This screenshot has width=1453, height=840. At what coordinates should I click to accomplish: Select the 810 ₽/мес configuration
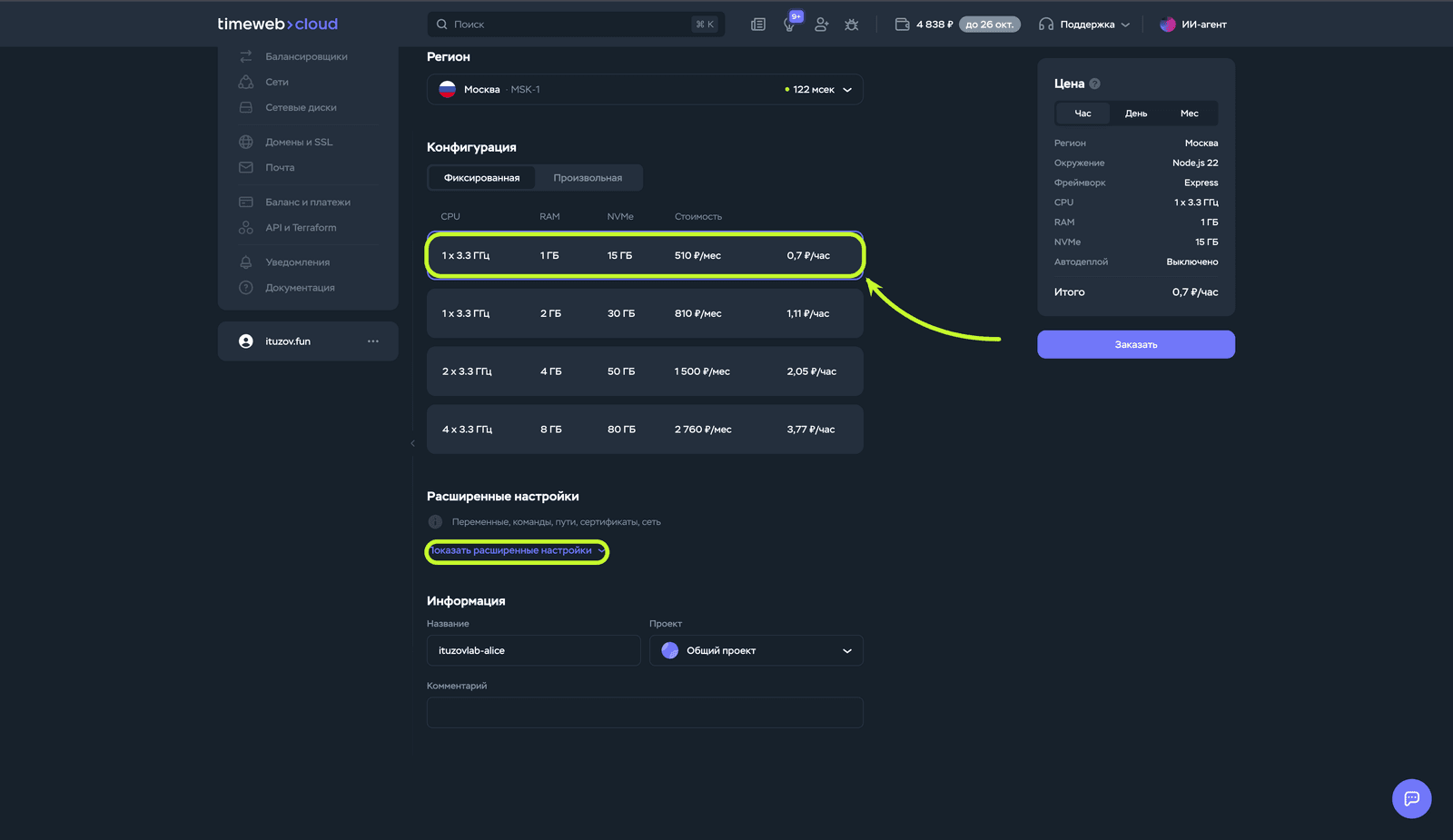tap(645, 313)
